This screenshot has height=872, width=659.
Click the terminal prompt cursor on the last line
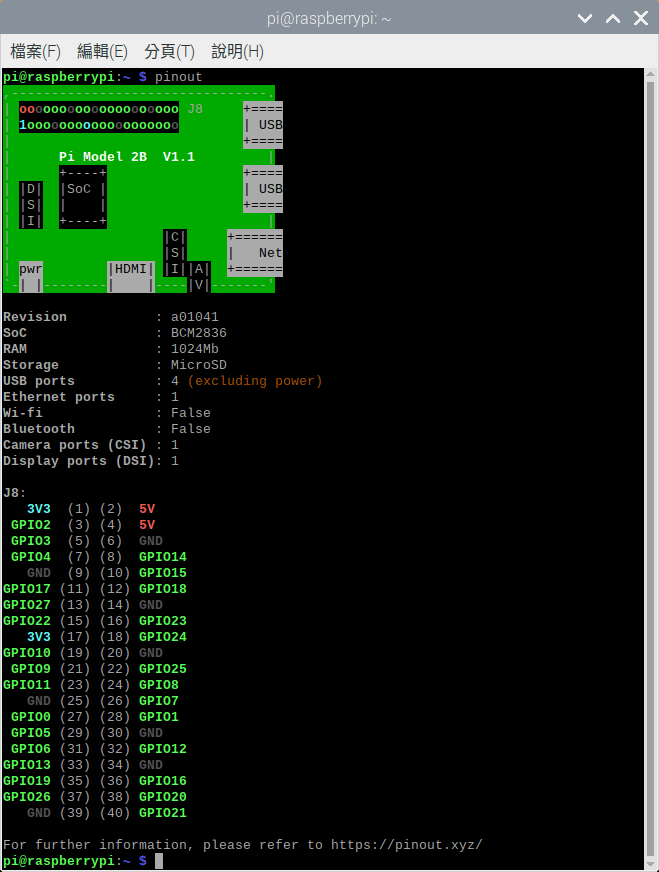tap(159, 861)
